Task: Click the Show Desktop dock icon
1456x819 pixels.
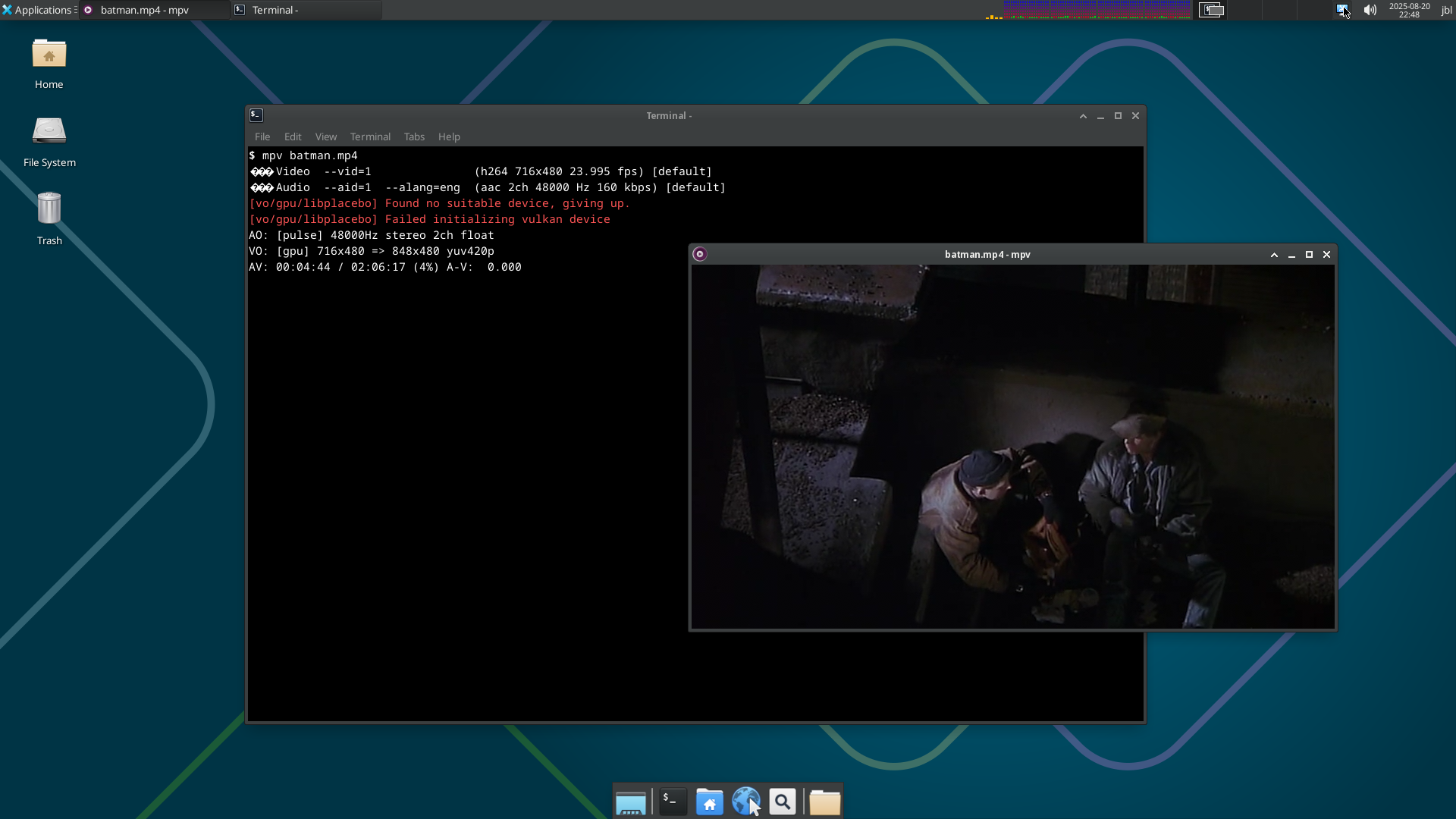Action: coord(630,802)
